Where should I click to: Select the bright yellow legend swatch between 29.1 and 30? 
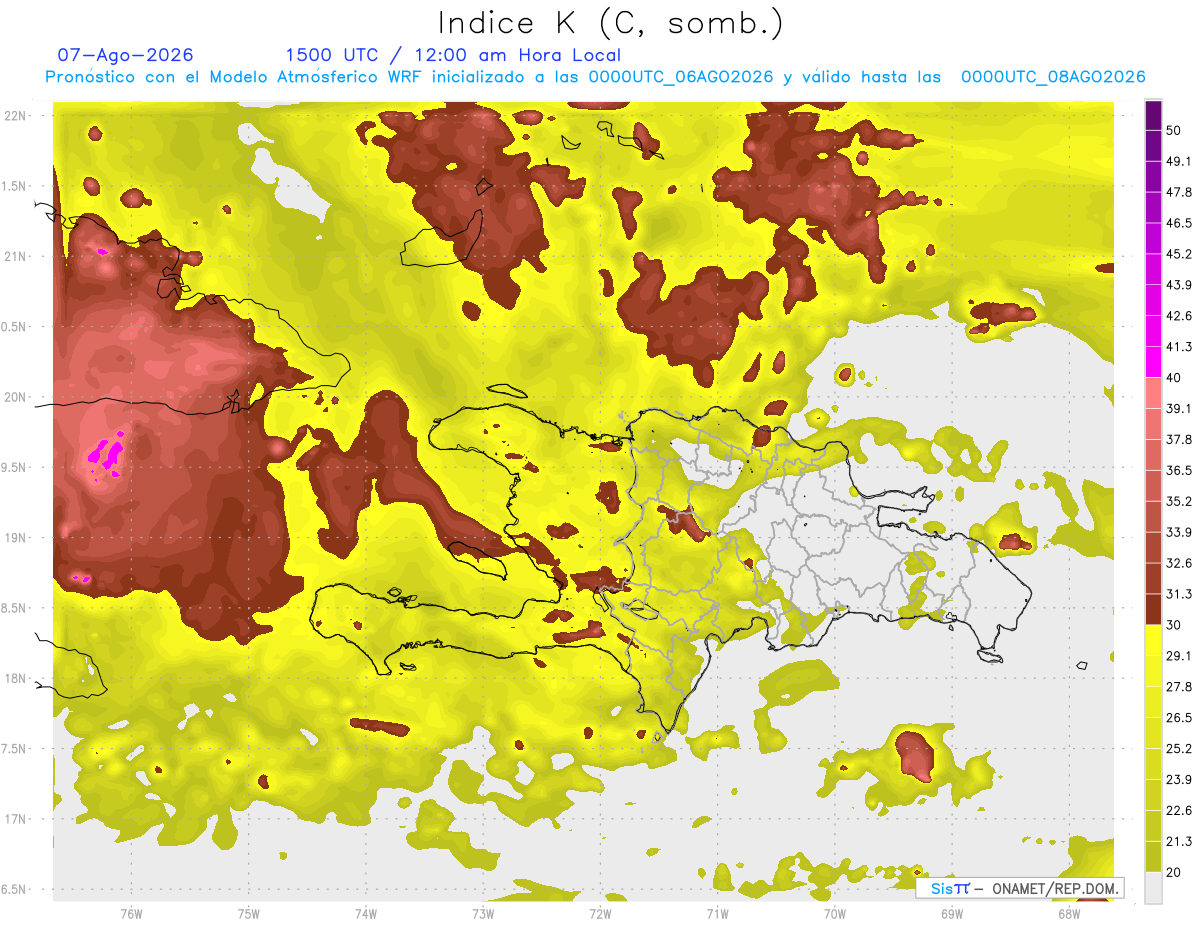click(x=1153, y=641)
